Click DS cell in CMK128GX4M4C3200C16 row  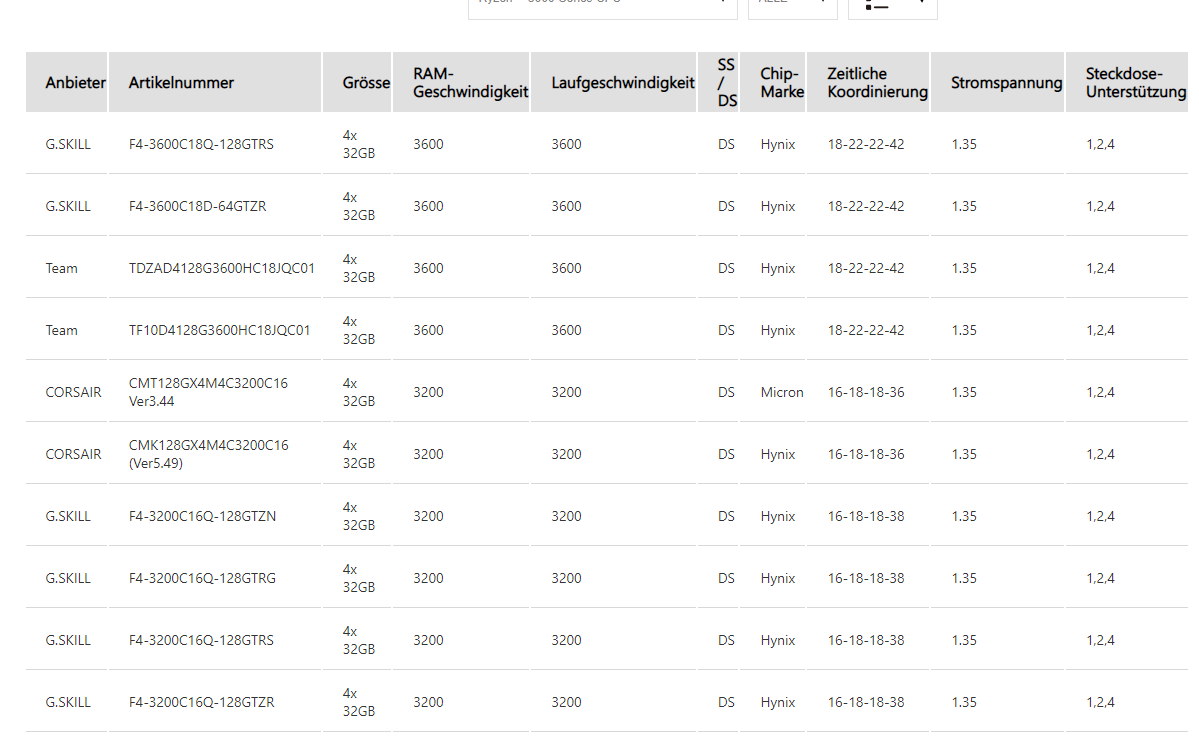pos(726,454)
